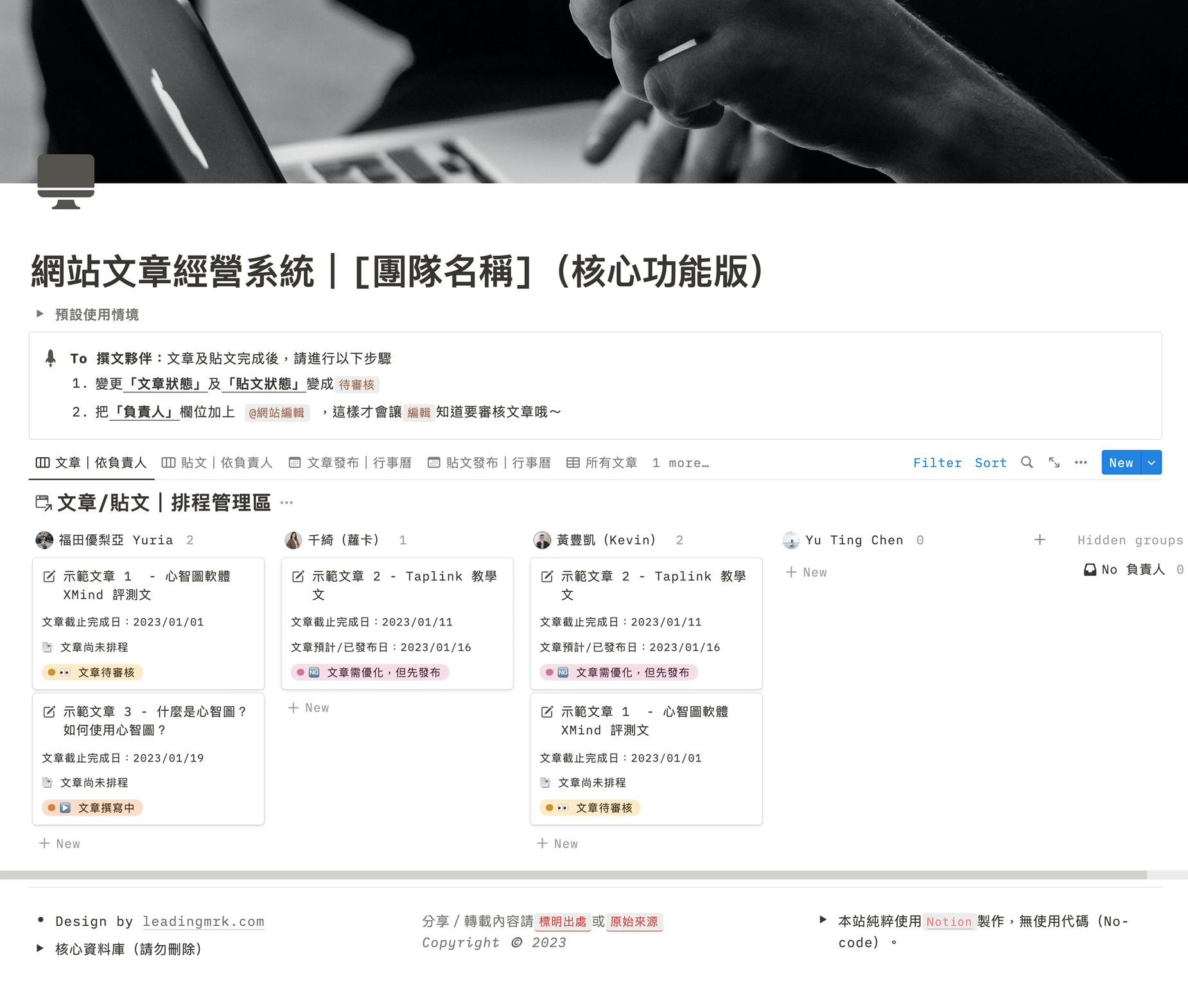1188x1008 pixels.
Task: Click the Filter button
Action: coord(937,463)
